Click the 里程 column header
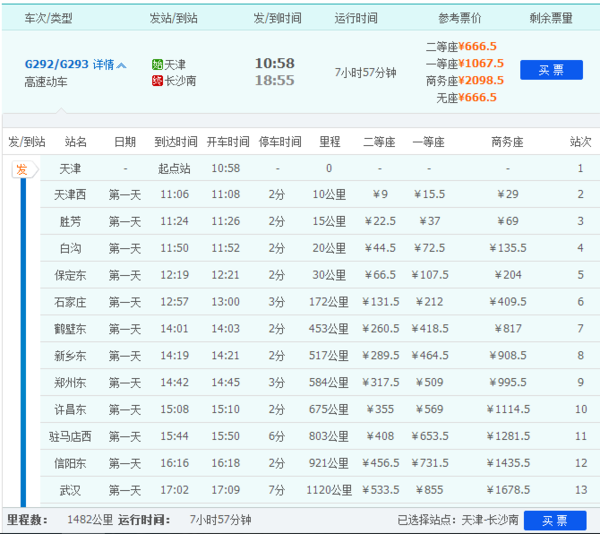 [x=329, y=142]
